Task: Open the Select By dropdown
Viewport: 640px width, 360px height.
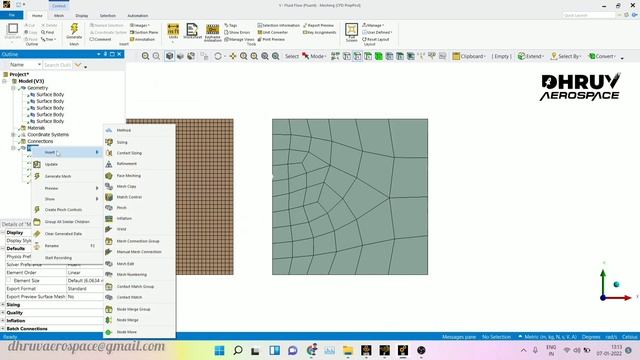Action: click(x=566, y=56)
